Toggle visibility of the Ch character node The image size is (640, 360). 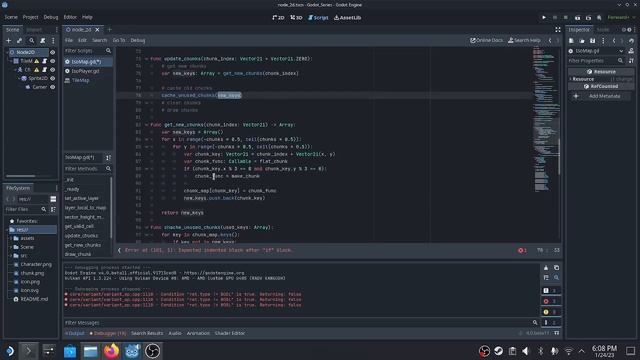(52, 70)
